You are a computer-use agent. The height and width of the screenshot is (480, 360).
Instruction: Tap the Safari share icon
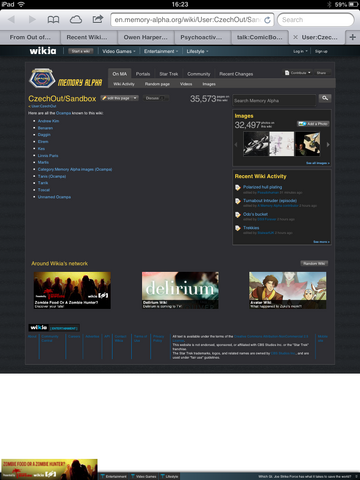click(x=97, y=19)
